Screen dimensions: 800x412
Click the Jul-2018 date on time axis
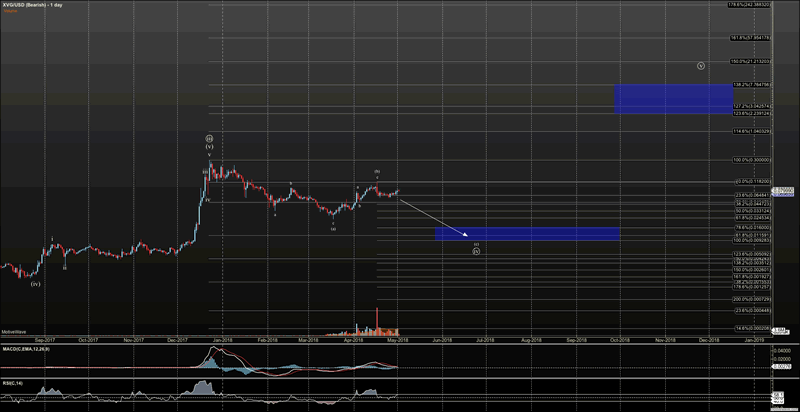point(485,339)
